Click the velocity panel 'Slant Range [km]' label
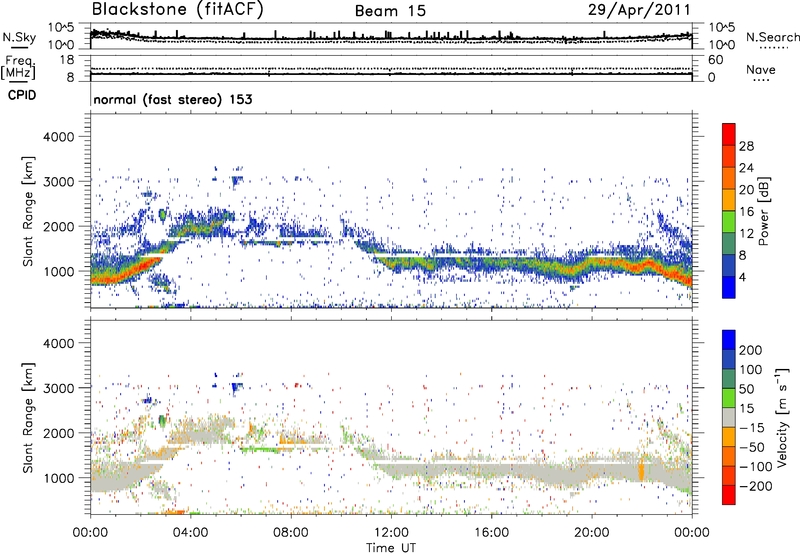Screen dimensions: 800x554 point(28,417)
